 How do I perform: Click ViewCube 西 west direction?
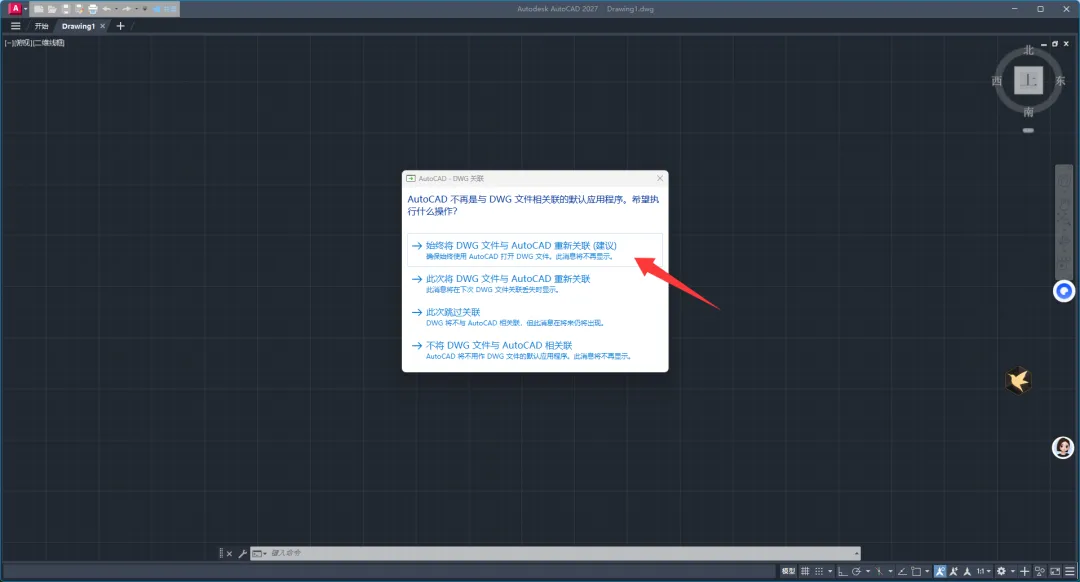(x=997, y=81)
